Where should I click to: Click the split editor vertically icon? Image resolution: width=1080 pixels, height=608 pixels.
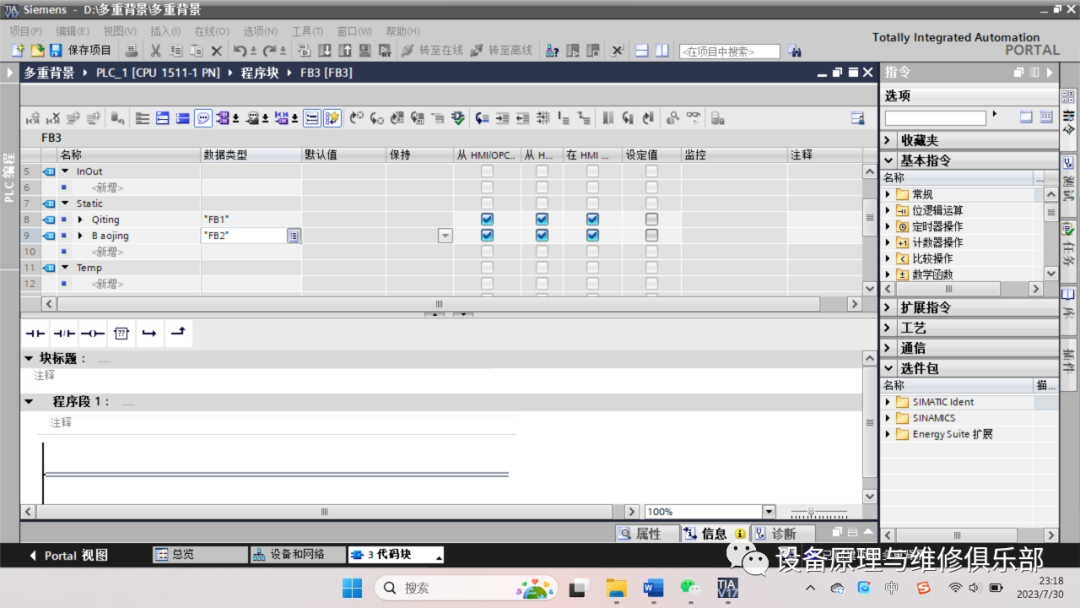662,50
